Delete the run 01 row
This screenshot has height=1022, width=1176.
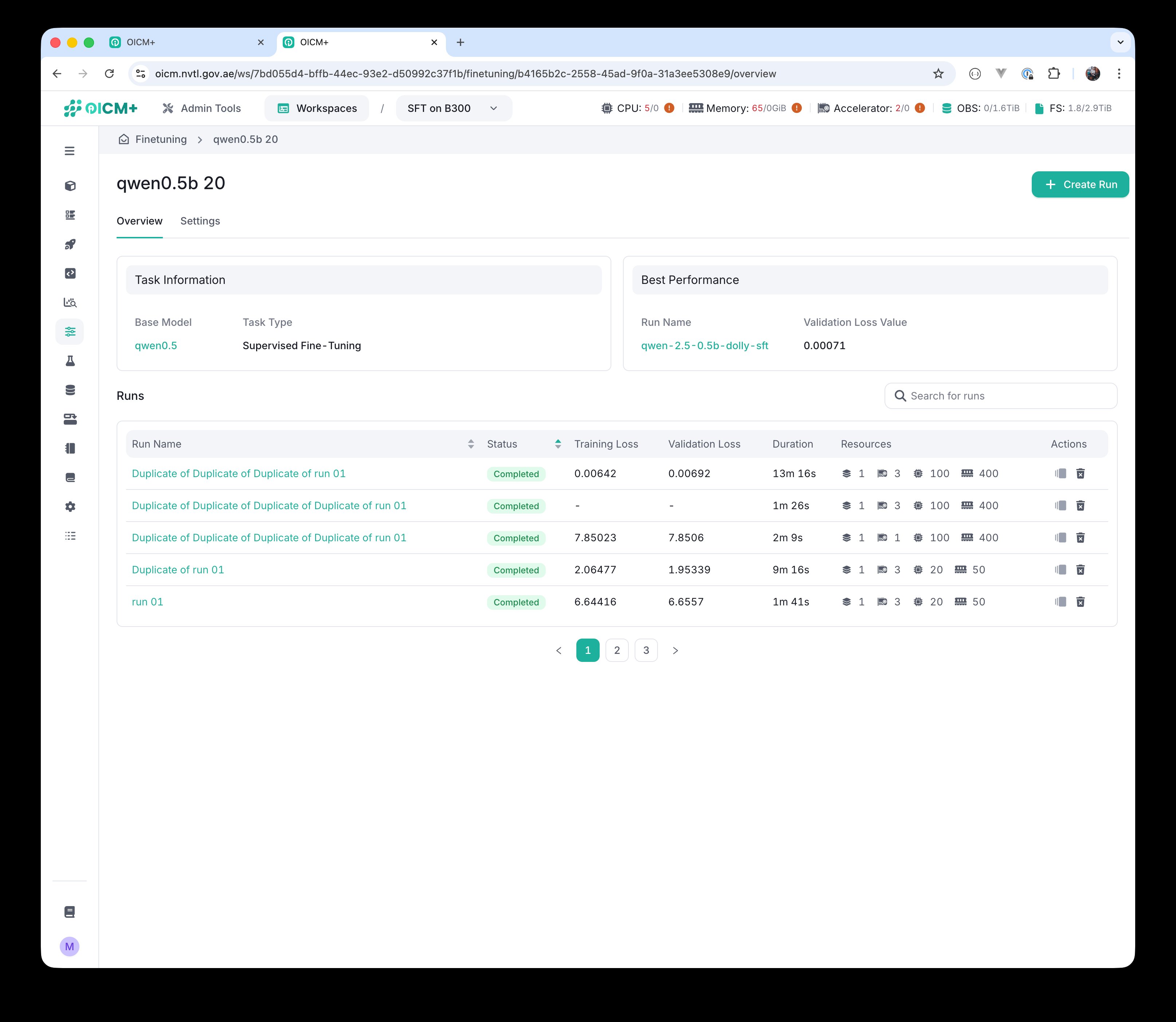(1080, 602)
